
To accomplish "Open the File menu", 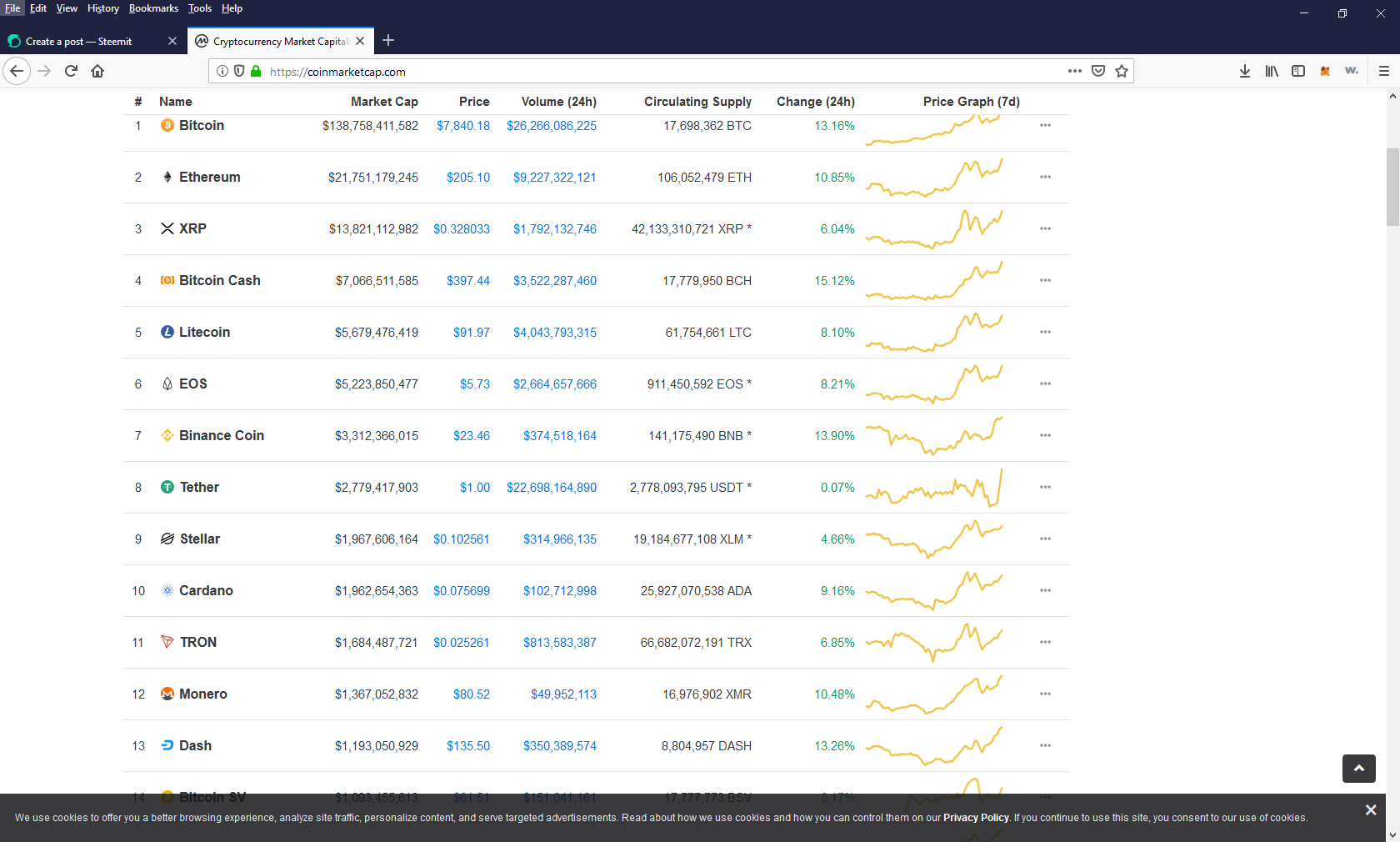I will (12, 8).
